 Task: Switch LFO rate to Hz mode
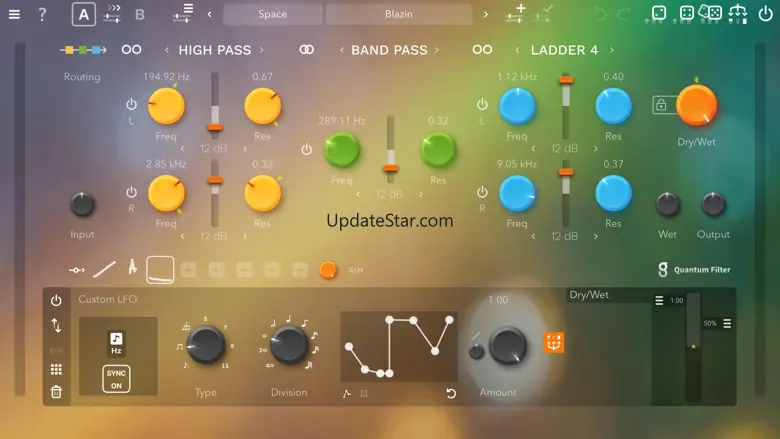pos(116,343)
